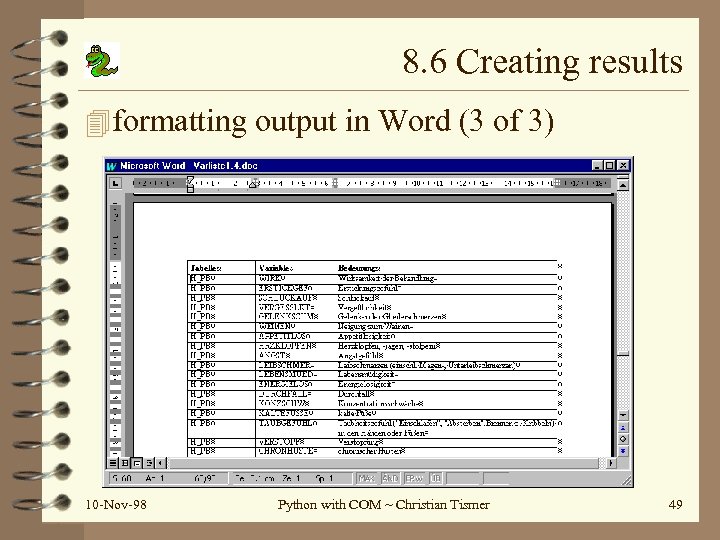
Task: Click the slide number 49
Action: coord(675,505)
